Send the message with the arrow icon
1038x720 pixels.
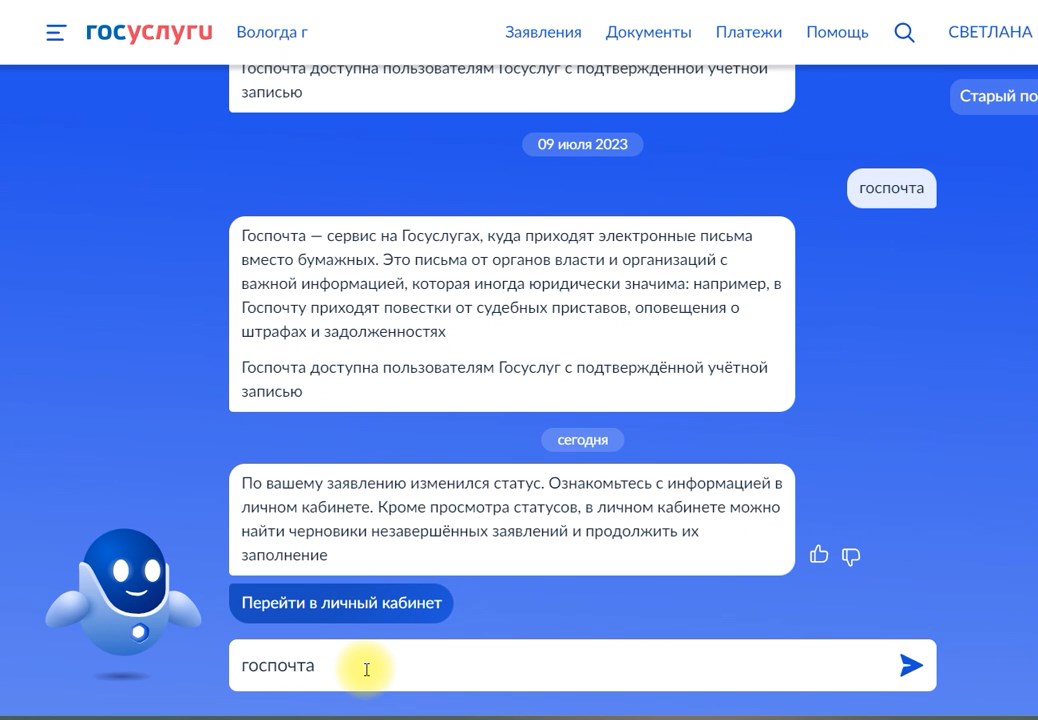pos(910,665)
